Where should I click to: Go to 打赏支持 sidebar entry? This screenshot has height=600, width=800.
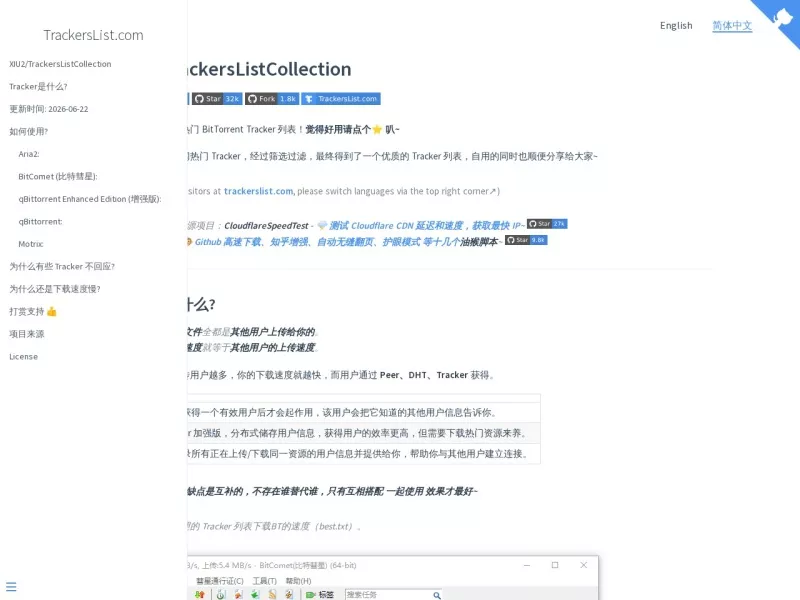33,311
